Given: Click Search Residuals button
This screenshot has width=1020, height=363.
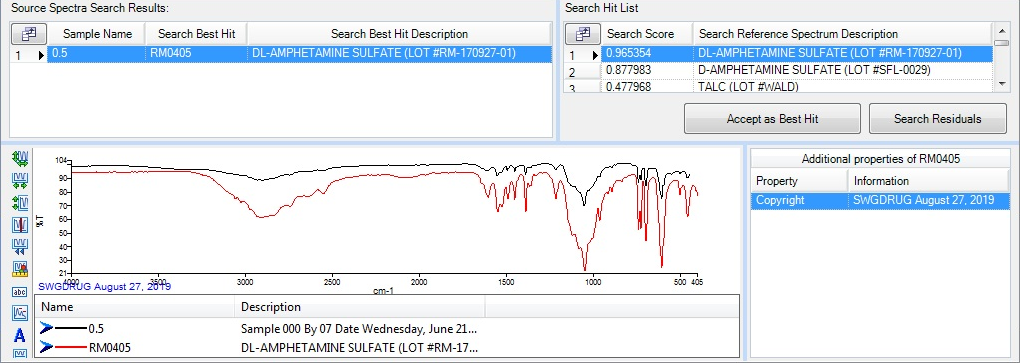Looking at the screenshot, I should pyautogui.click(x=937, y=119).
